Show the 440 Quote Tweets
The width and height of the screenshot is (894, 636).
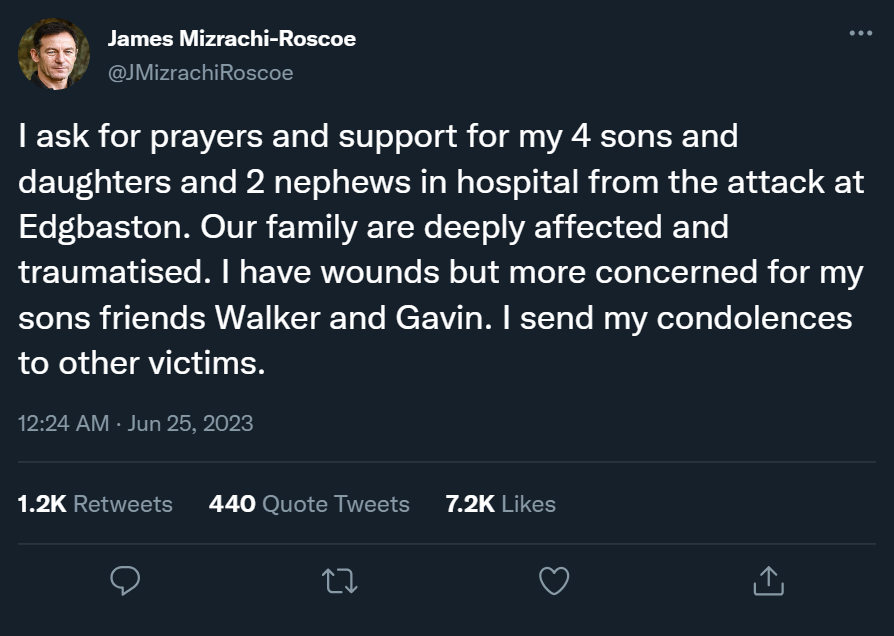coord(308,504)
